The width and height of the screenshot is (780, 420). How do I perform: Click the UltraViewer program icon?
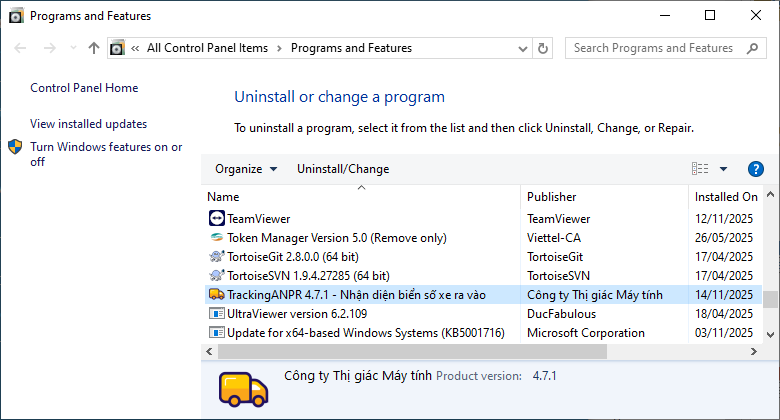tap(217, 314)
